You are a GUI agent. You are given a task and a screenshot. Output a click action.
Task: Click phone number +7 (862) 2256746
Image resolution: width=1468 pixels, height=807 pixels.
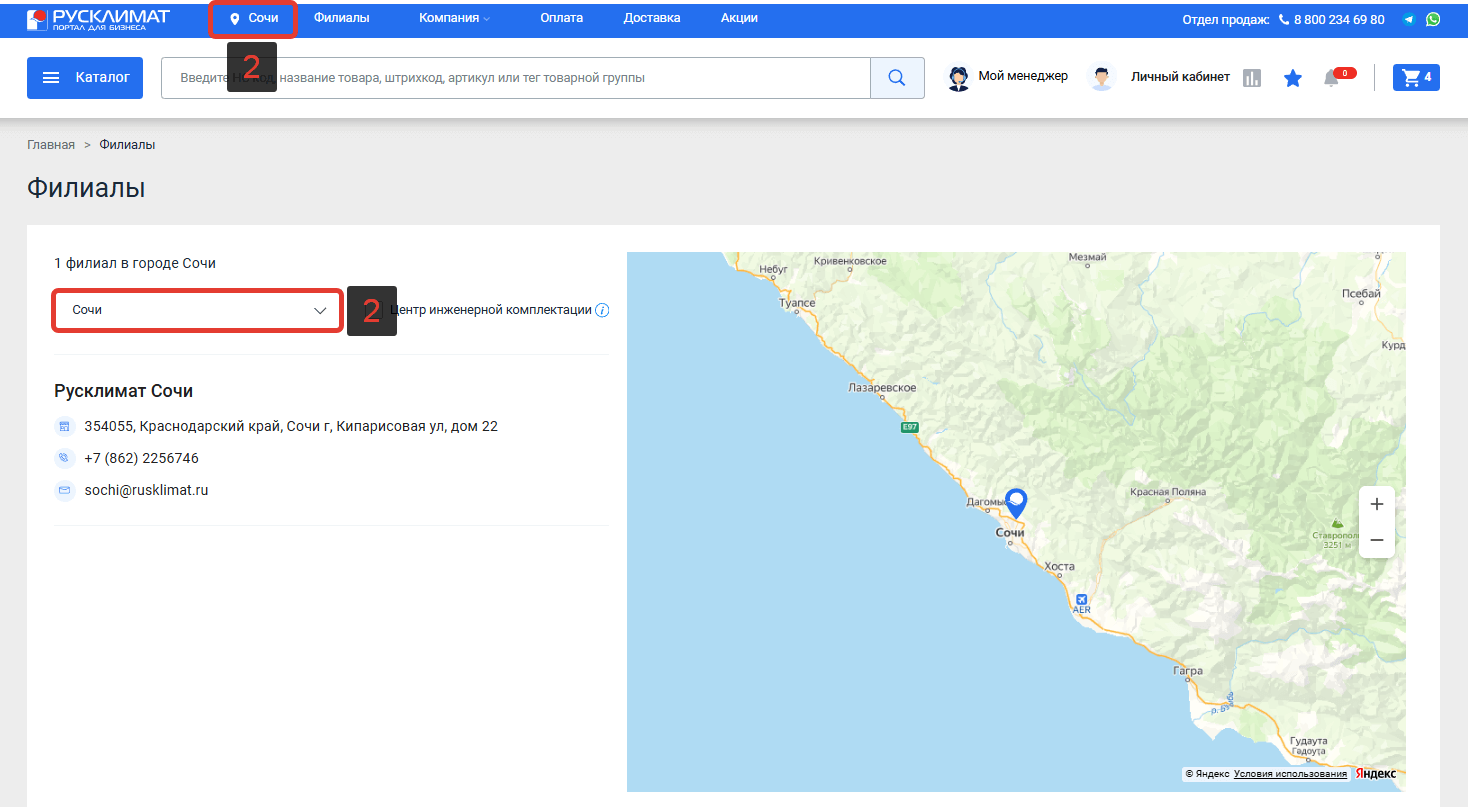pos(141,458)
